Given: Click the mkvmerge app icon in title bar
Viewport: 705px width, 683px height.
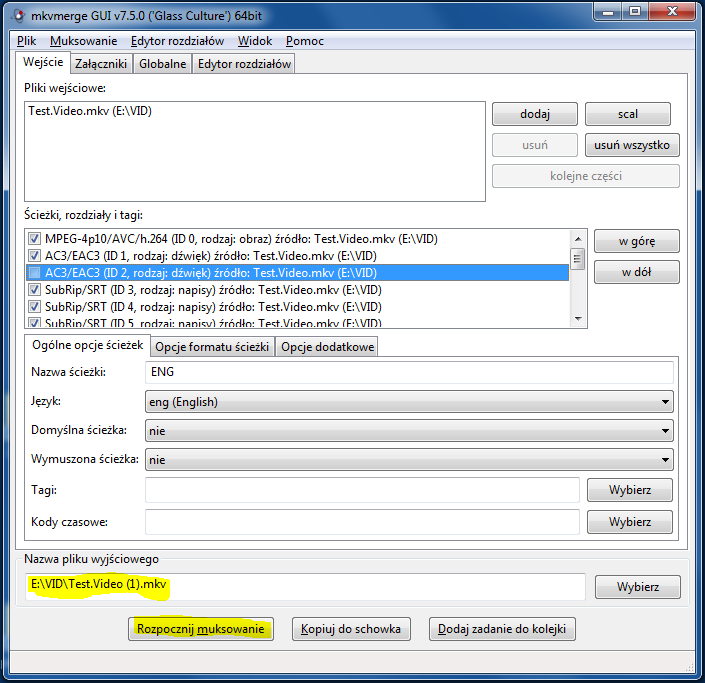Looking at the screenshot, I should (x=18, y=16).
